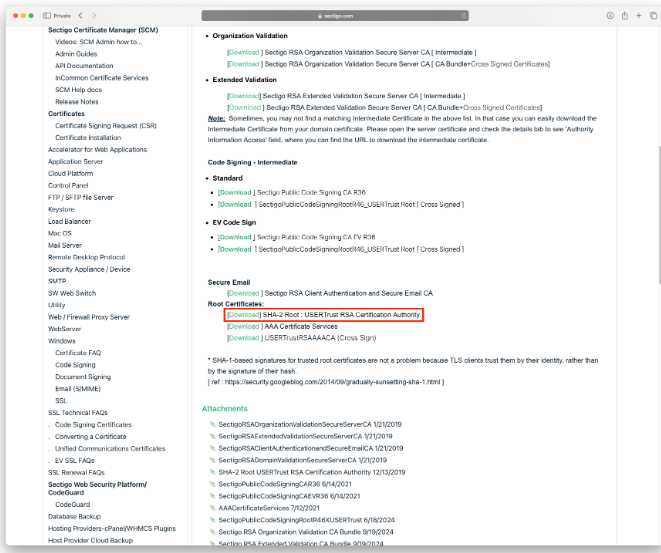Open EV SSL FAQs
The image size is (661, 553).
click(75, 461)
